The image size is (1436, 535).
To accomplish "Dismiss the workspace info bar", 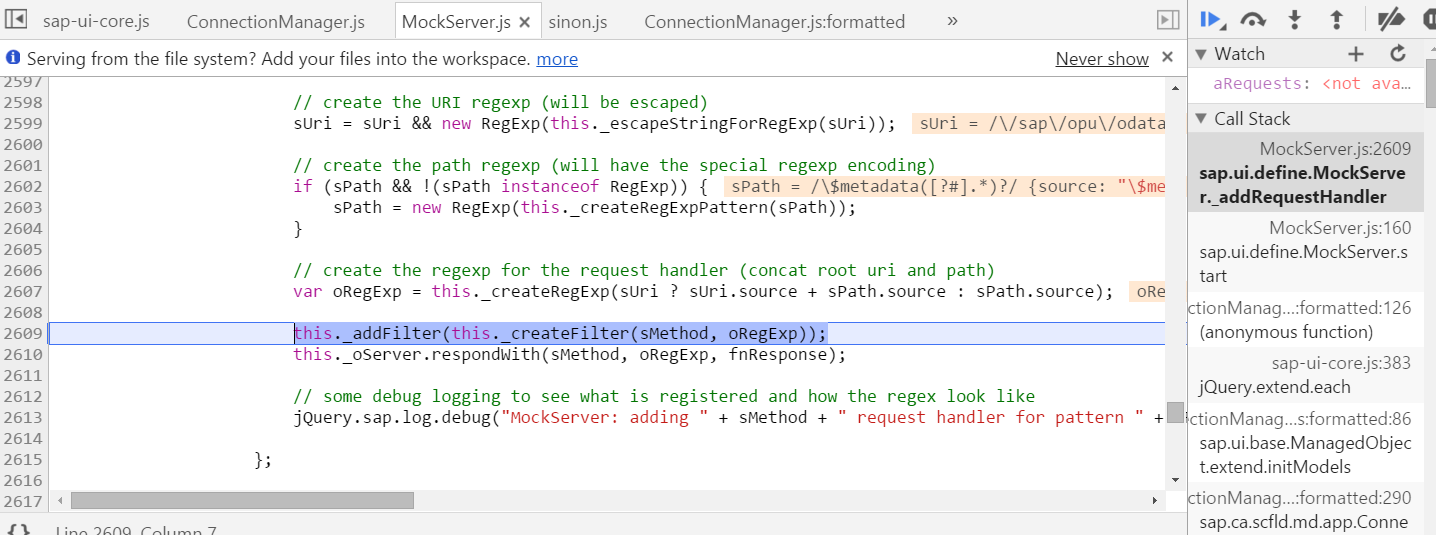I will click(1167, 58).
